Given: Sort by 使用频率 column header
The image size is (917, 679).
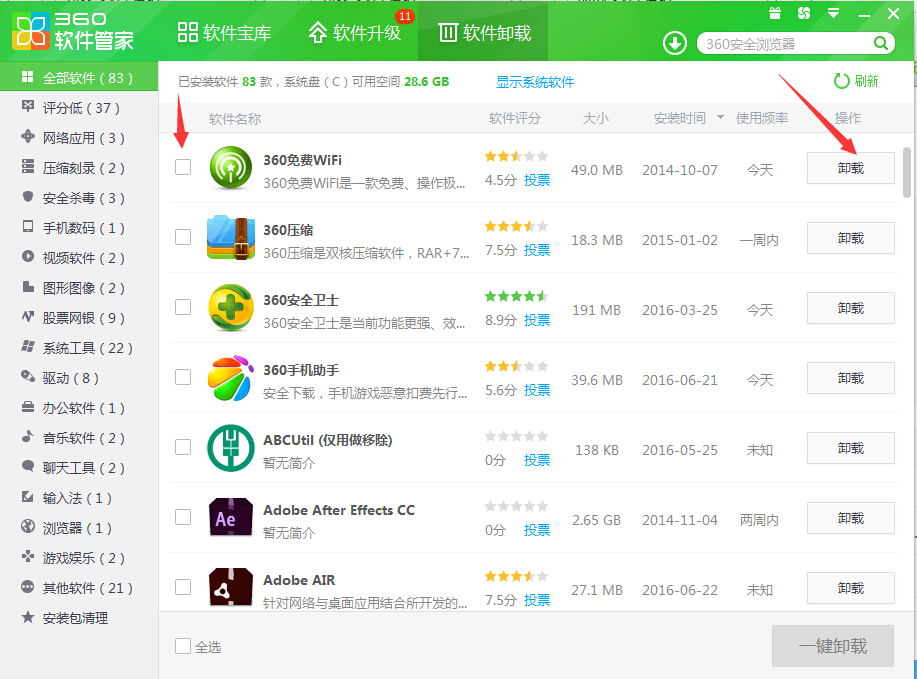Looking at the screenshot, I should click(762, 119).
